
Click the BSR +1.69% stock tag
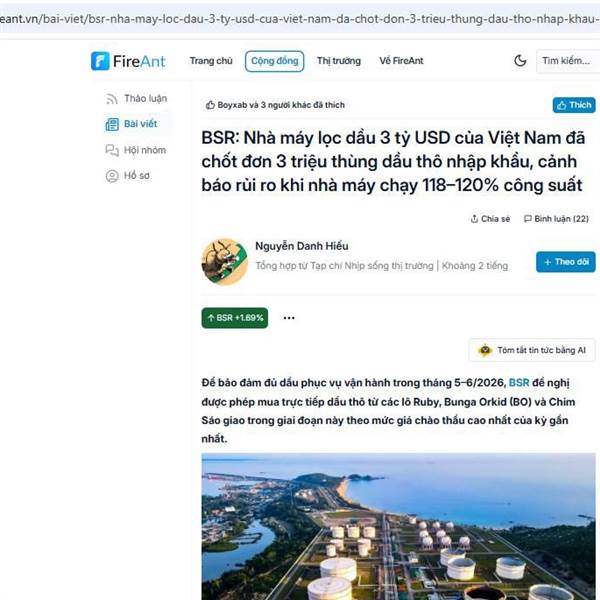pos(235,318)
